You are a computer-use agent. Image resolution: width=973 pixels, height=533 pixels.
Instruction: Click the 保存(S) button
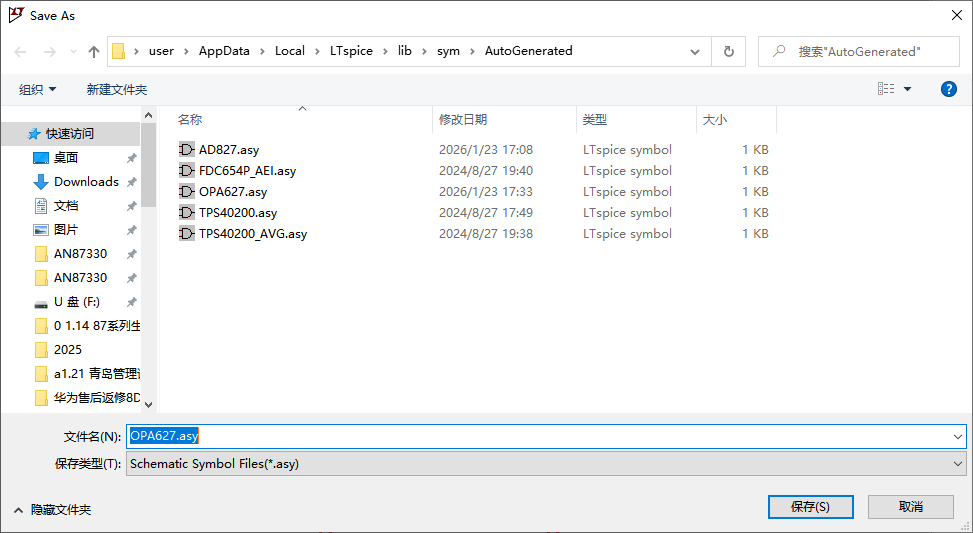(x=810, y=507)
